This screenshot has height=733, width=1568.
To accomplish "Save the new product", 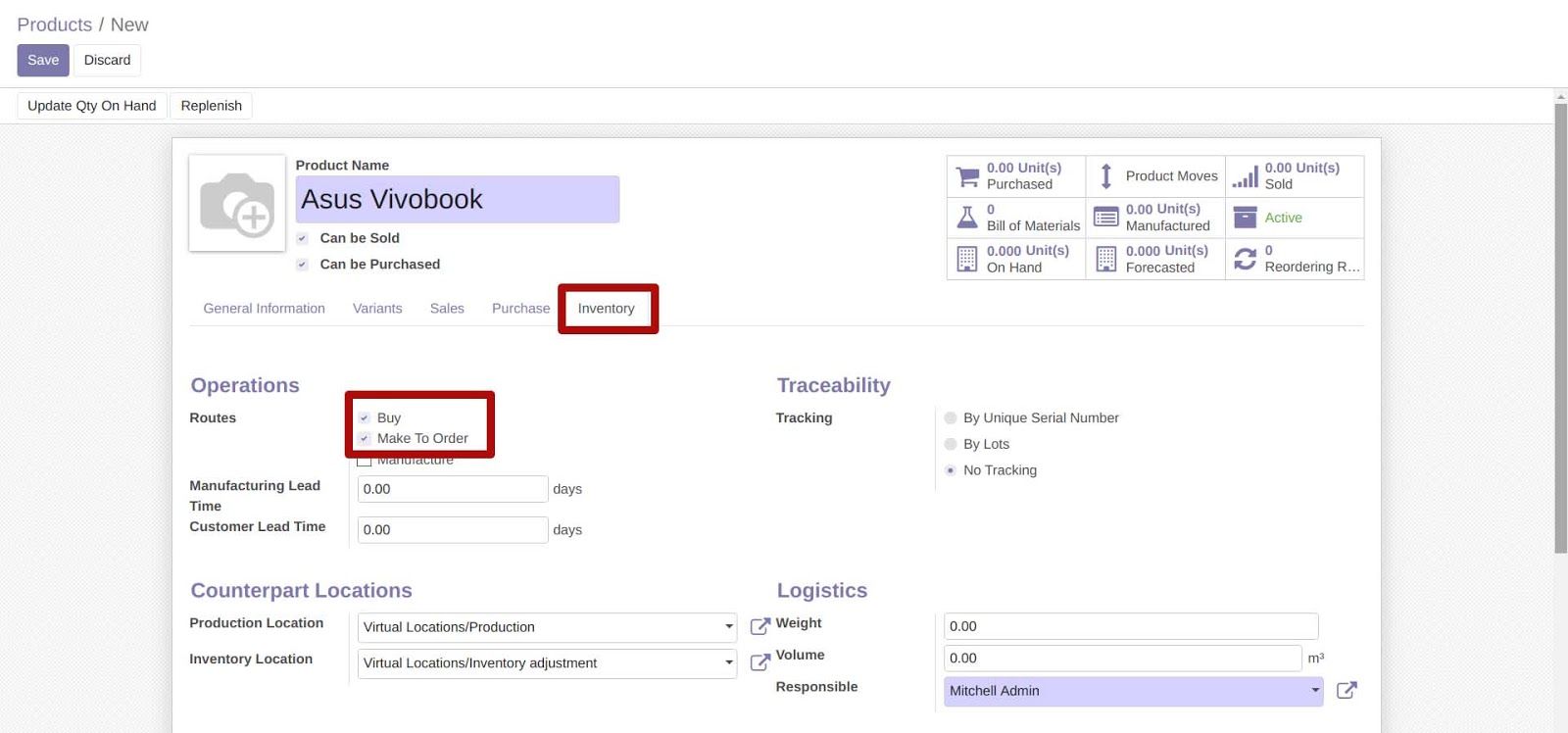I will point(43,60).
